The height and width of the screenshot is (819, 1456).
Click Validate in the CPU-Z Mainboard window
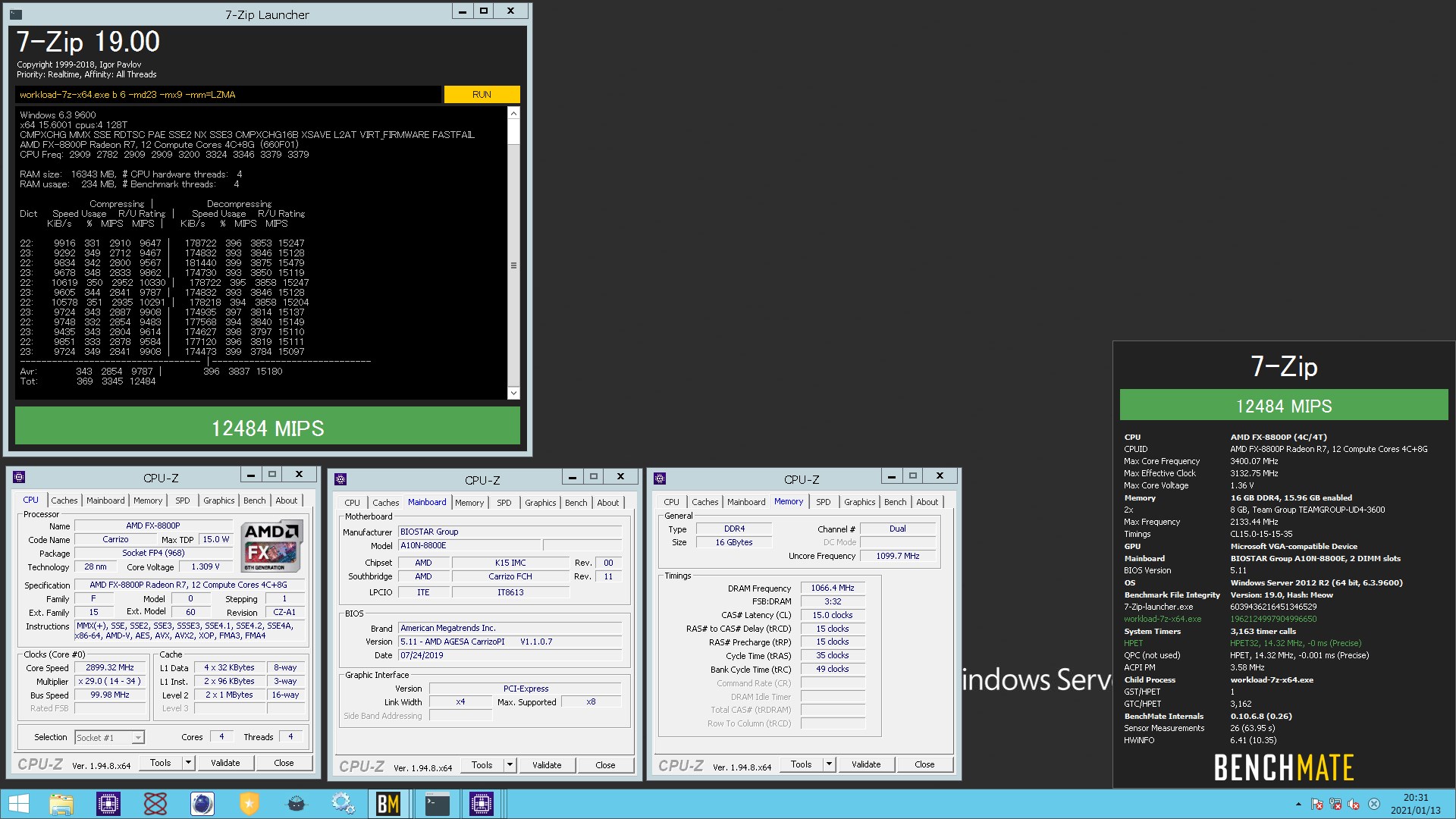coord(547,765)
